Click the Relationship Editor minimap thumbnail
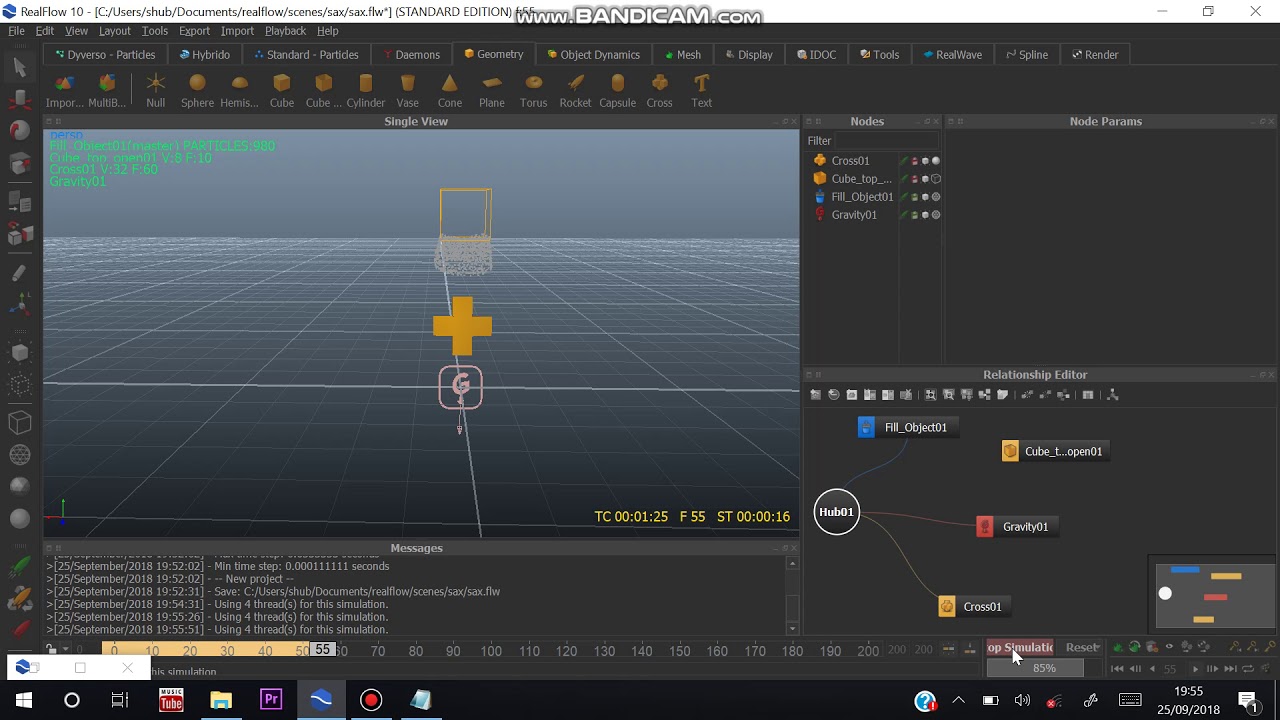This screenshot has height=720, width=1280. click(1215, 595)
